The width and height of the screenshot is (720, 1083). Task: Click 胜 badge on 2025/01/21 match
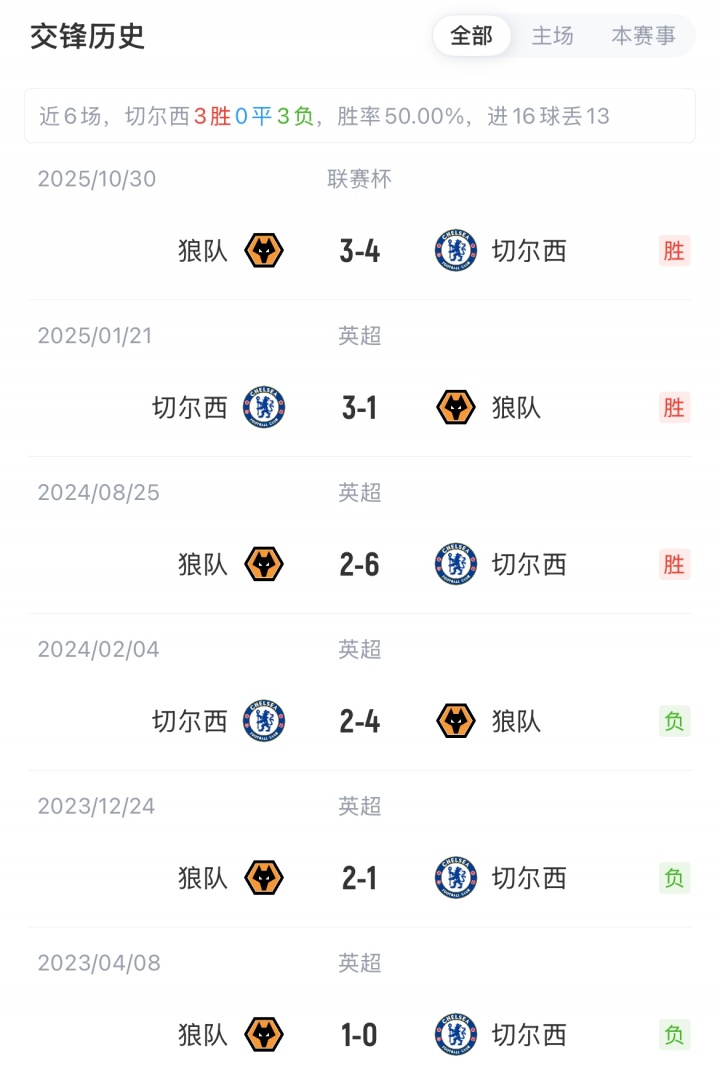point(675,407)
